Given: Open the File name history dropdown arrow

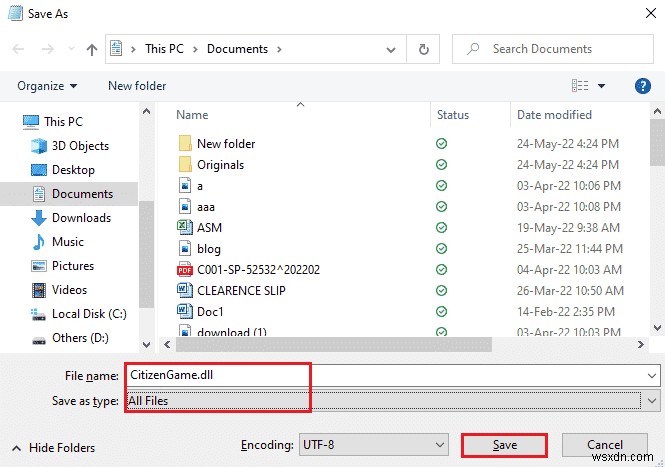Looking at the screenshot, I should 652,376.
